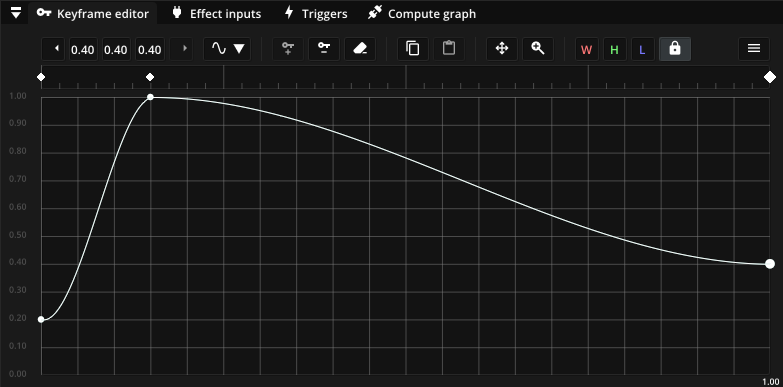Open the curve interpolation type dropdown
Screen dimensions: 783x387
(x=227, y=49)
